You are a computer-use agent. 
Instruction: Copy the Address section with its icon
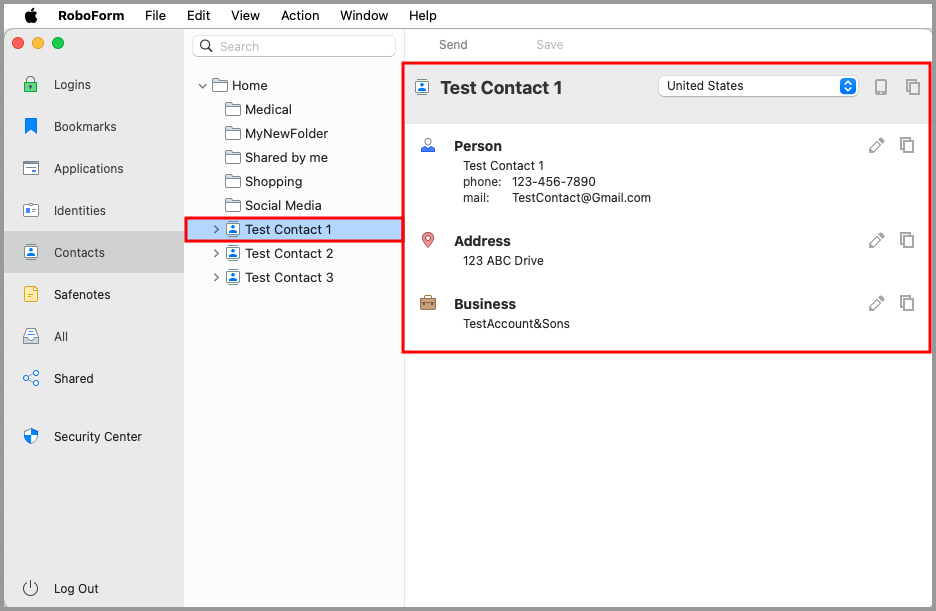(907, 240)
